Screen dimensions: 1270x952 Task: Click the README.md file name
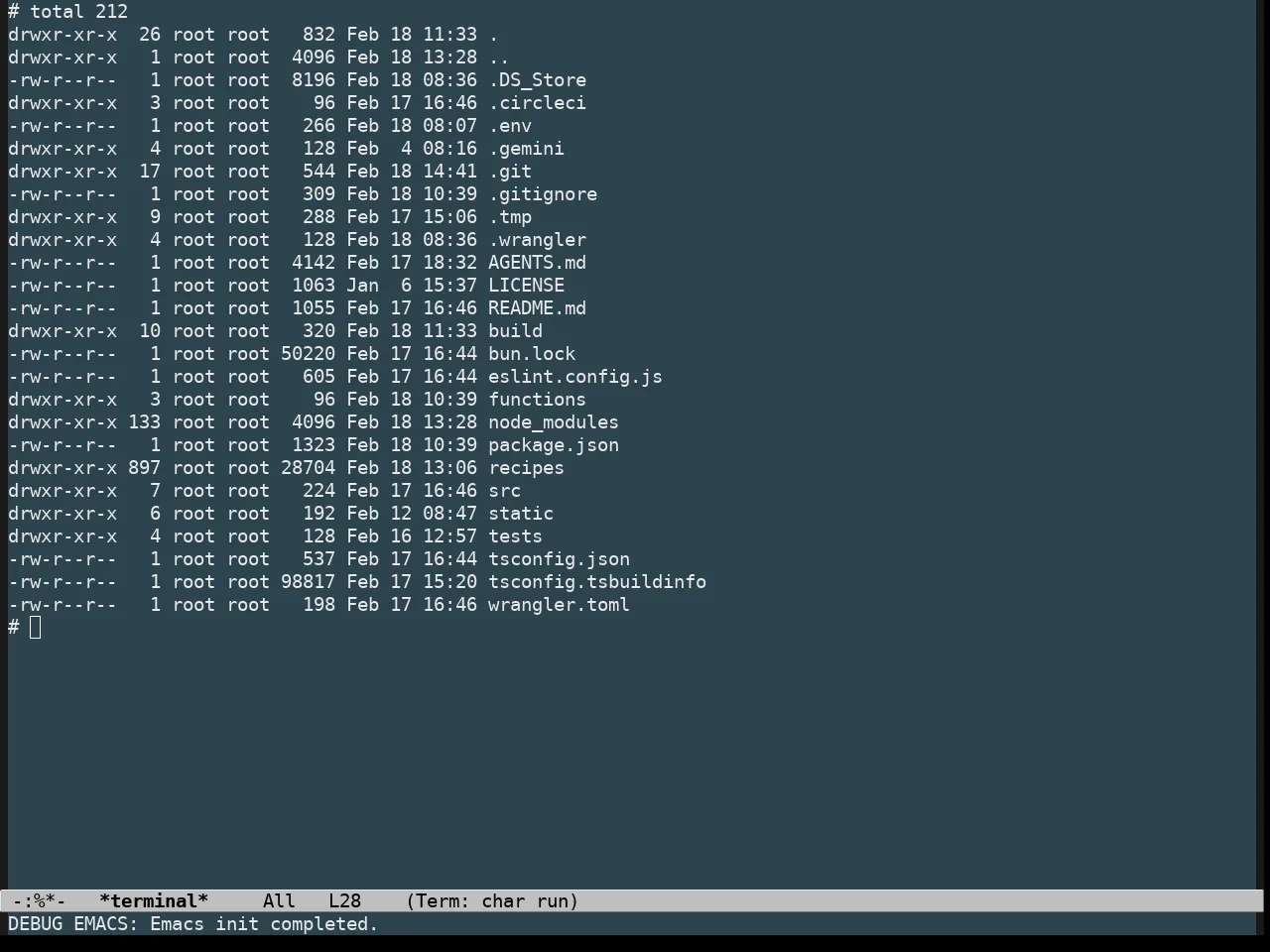(x=537, y=308)
